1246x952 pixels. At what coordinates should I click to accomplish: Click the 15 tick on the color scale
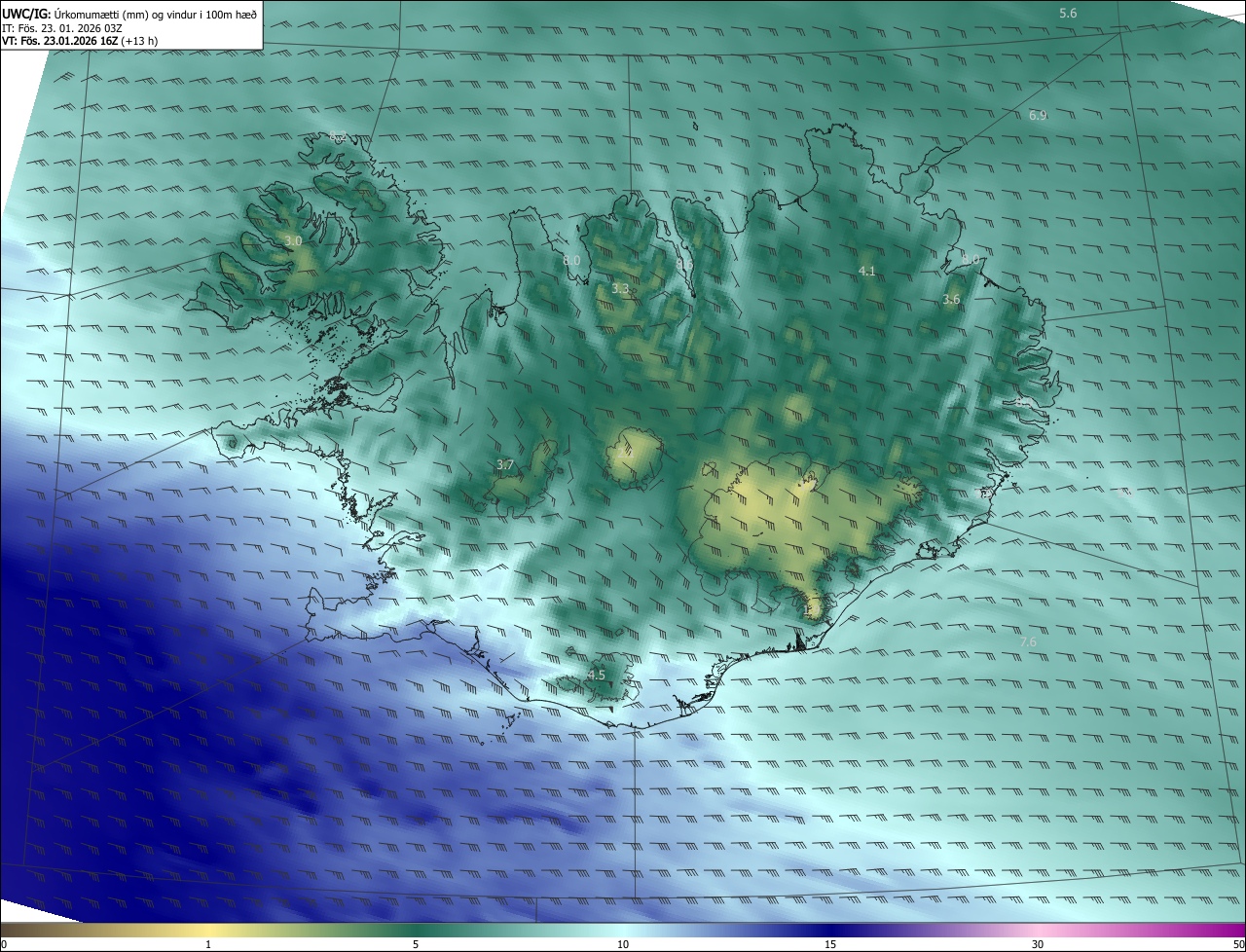[x=830, y=944]
